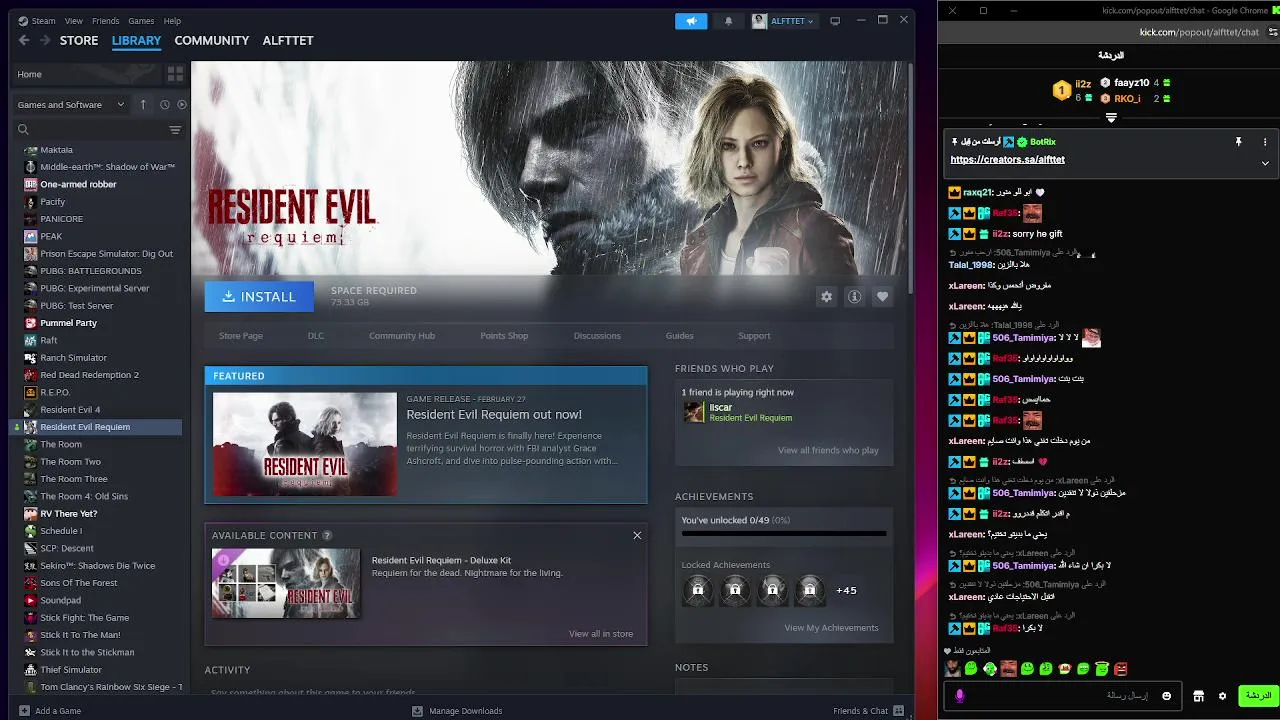Open the Games menu
Viewport: 1280px width, 720px height.
coord(141,21)
